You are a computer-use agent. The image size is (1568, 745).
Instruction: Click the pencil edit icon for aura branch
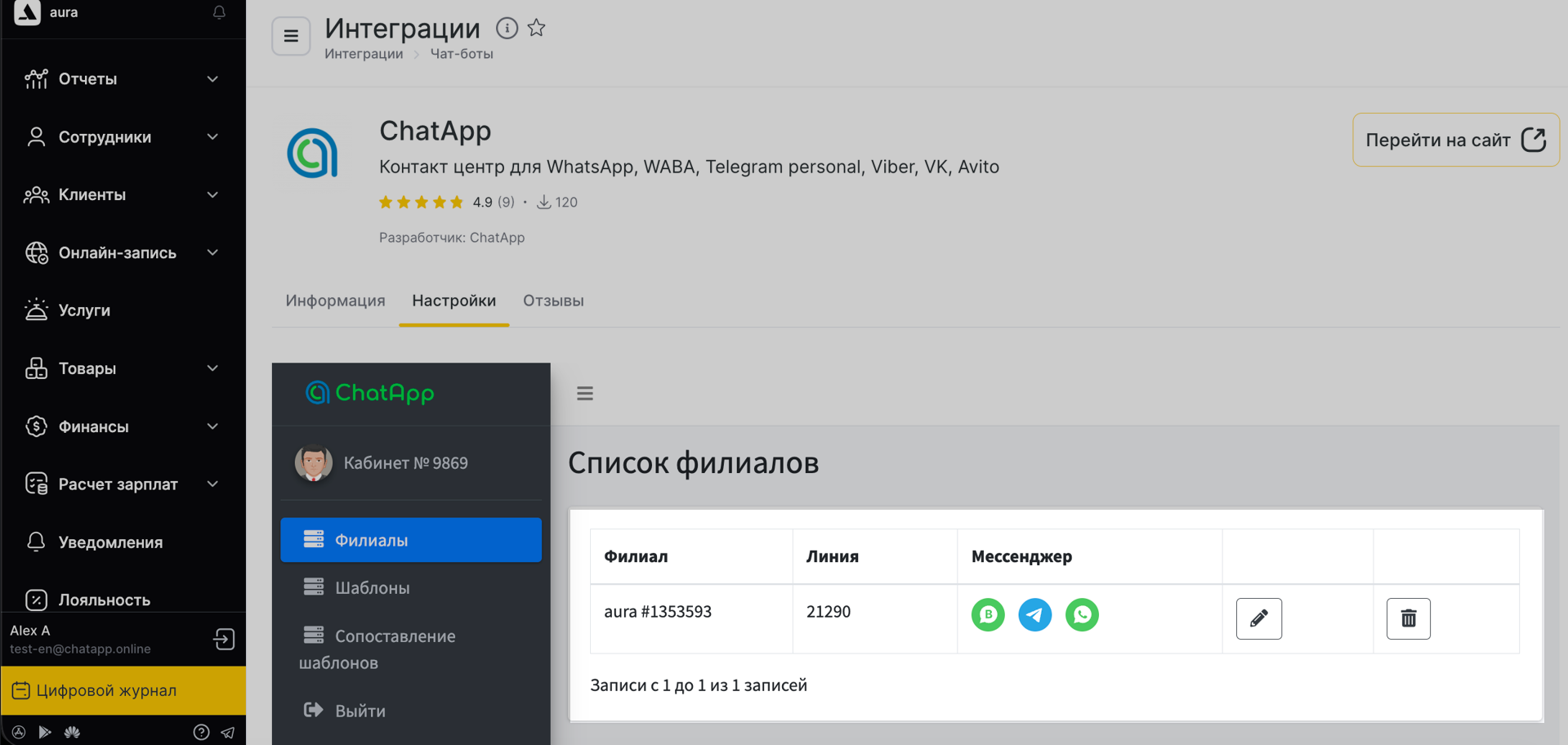(1258, 618)
